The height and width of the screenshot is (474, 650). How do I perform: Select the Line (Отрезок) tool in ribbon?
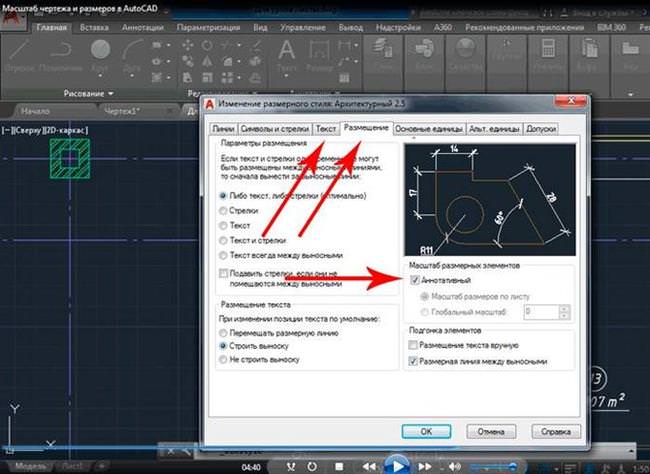click(x=19, y=51)
